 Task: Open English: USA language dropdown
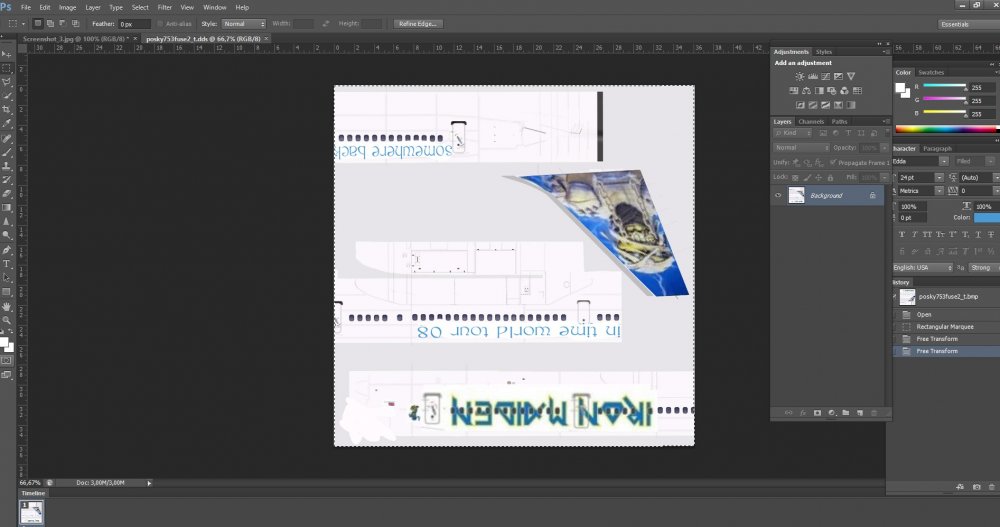point(922,267)
